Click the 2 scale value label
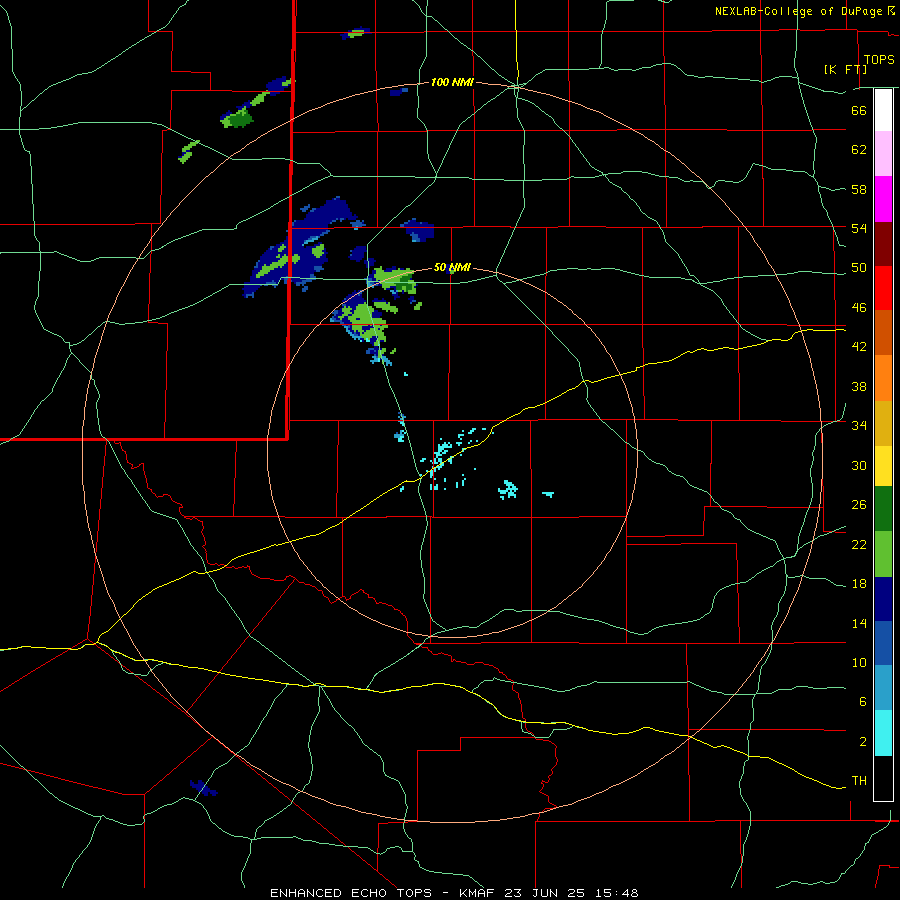This screenshot has height=900, width=900. pyautogui.click(x=862, y=741)
